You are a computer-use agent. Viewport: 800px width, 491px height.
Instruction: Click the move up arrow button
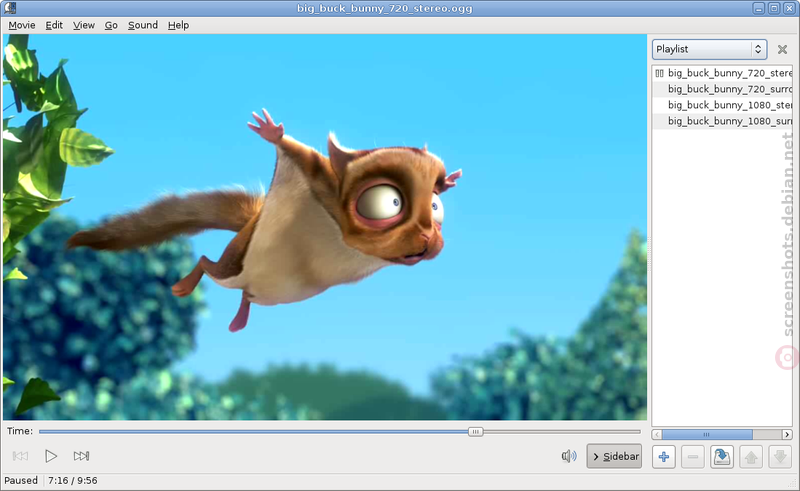(751, 457)
